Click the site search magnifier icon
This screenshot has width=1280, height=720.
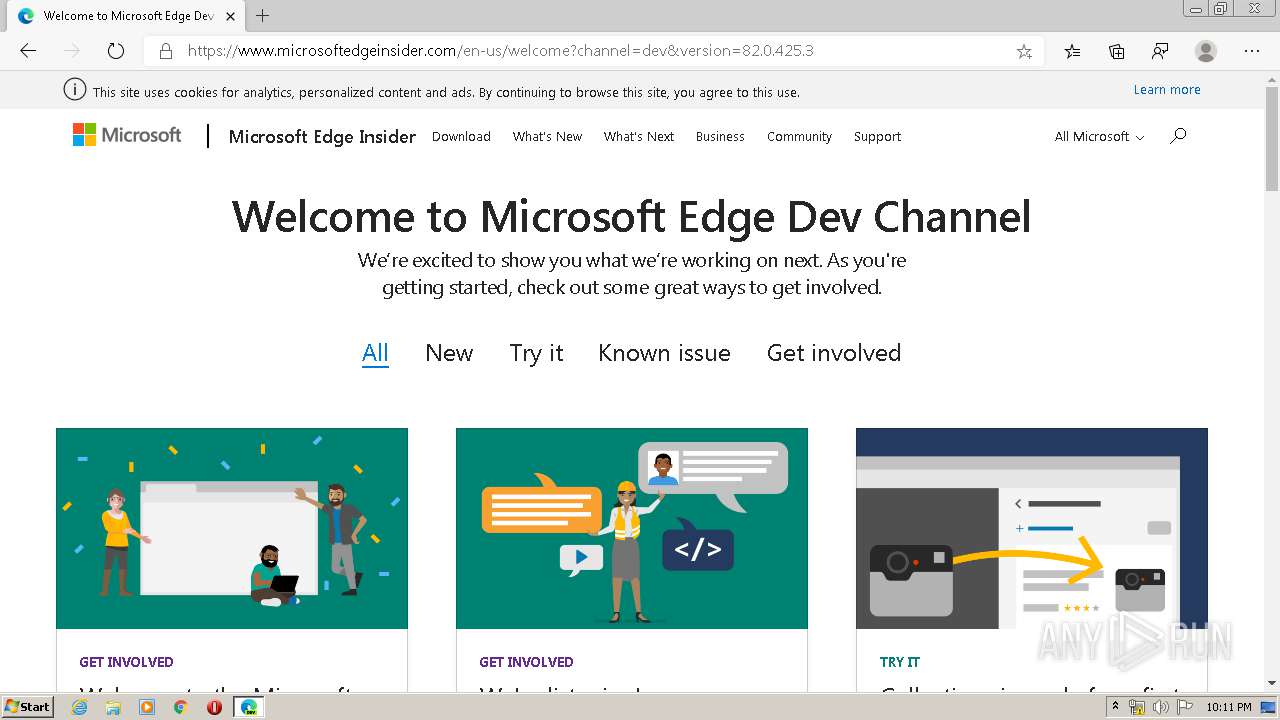pos(1178,136)
